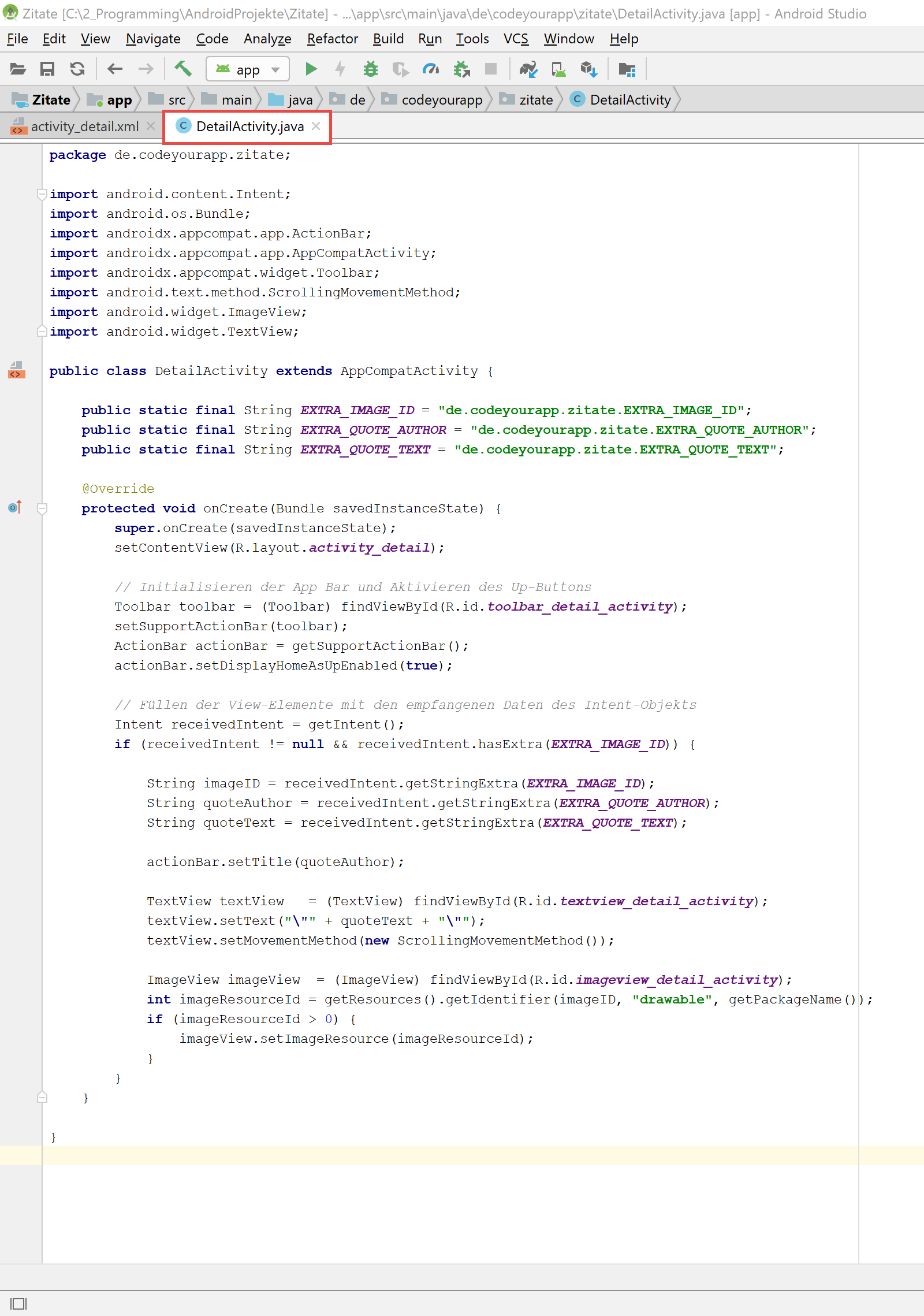The height and width of the screenshot is (1316, 924).
Task: Click fold end marker of onCreate
Action: coord(42,1098)
